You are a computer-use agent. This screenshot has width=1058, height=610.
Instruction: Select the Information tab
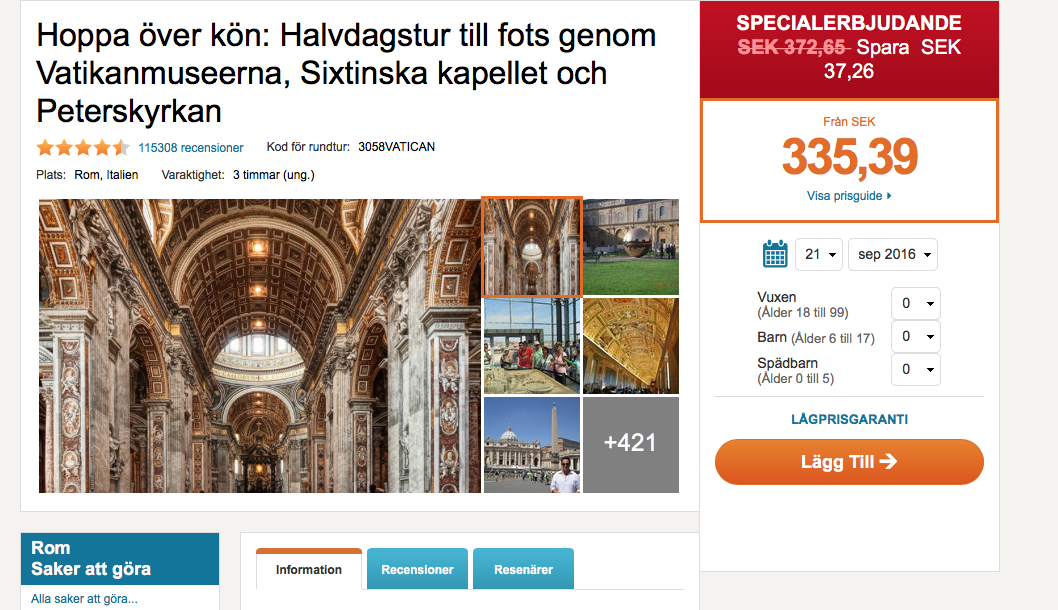pos(309,569)
